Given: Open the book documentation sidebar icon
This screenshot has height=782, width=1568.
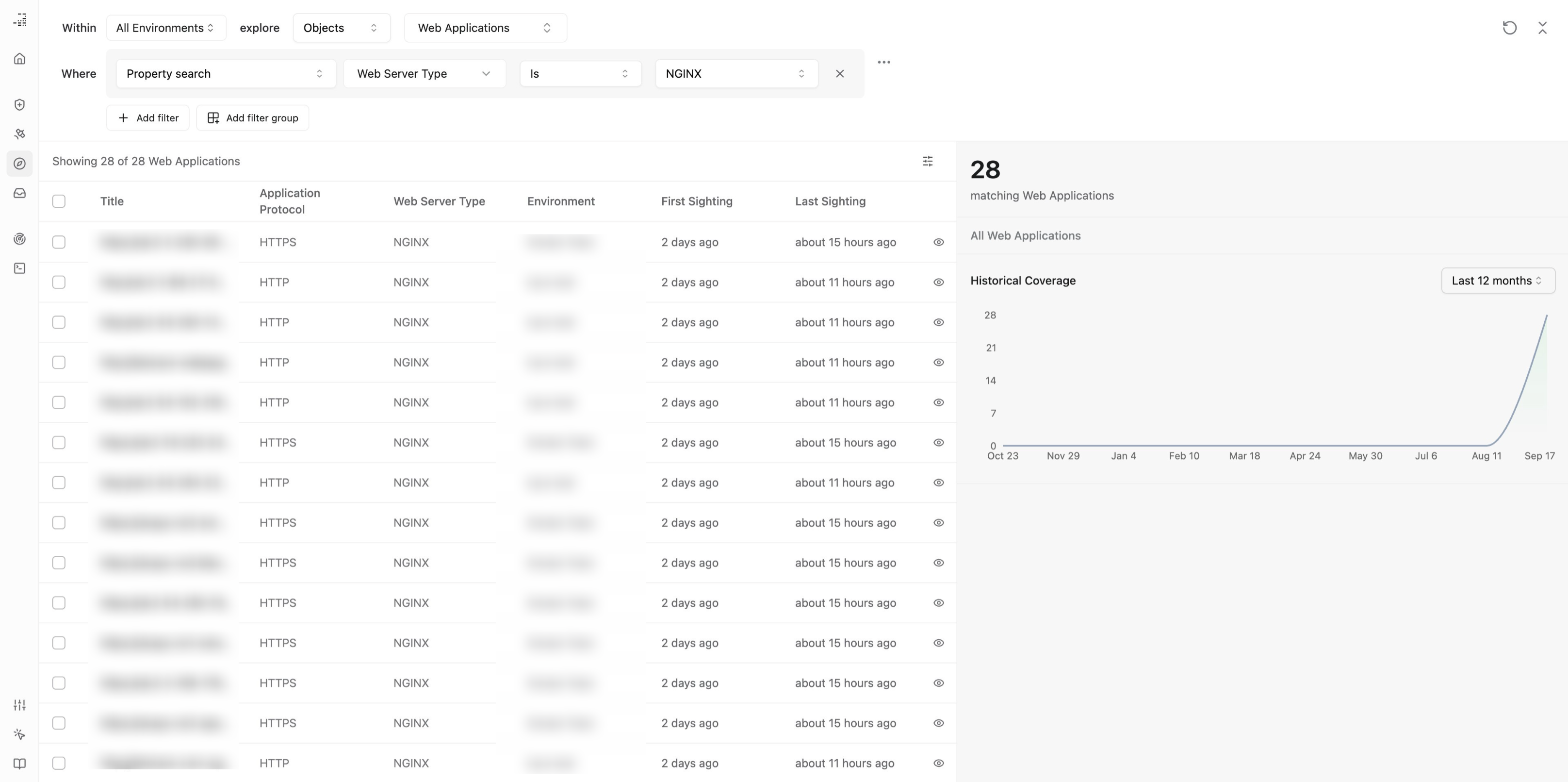Looking at the screenshot, I should point(19,764).
